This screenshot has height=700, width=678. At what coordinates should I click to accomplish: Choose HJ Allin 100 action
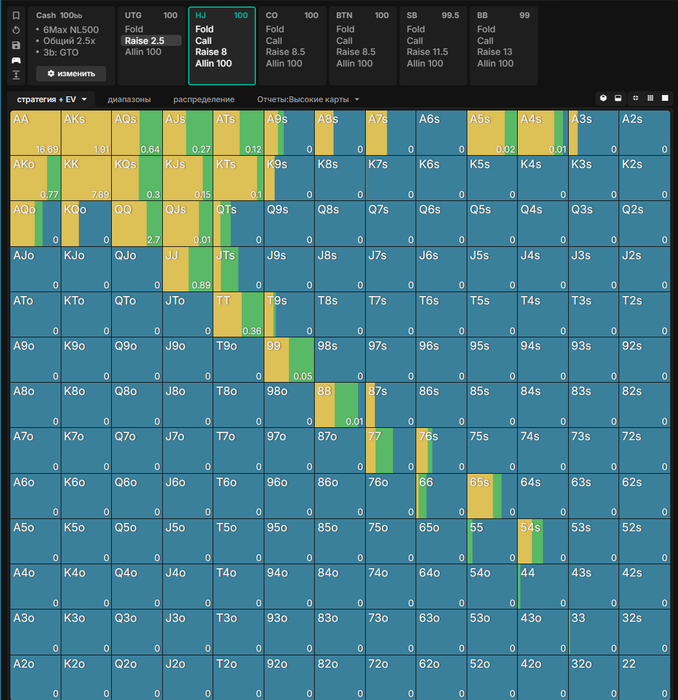pyautogui.click(x=213, y=63)
